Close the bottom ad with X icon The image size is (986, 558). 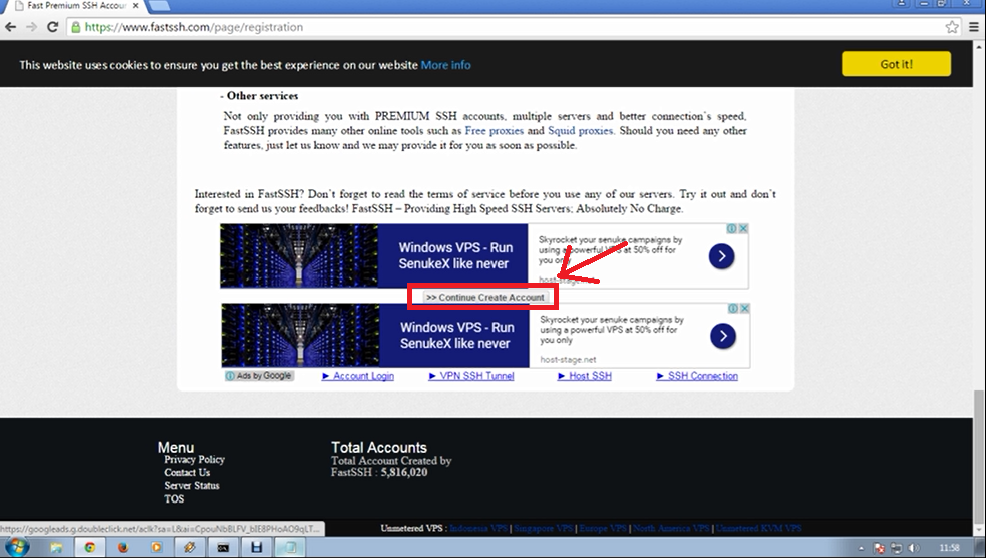pos(745,308)
